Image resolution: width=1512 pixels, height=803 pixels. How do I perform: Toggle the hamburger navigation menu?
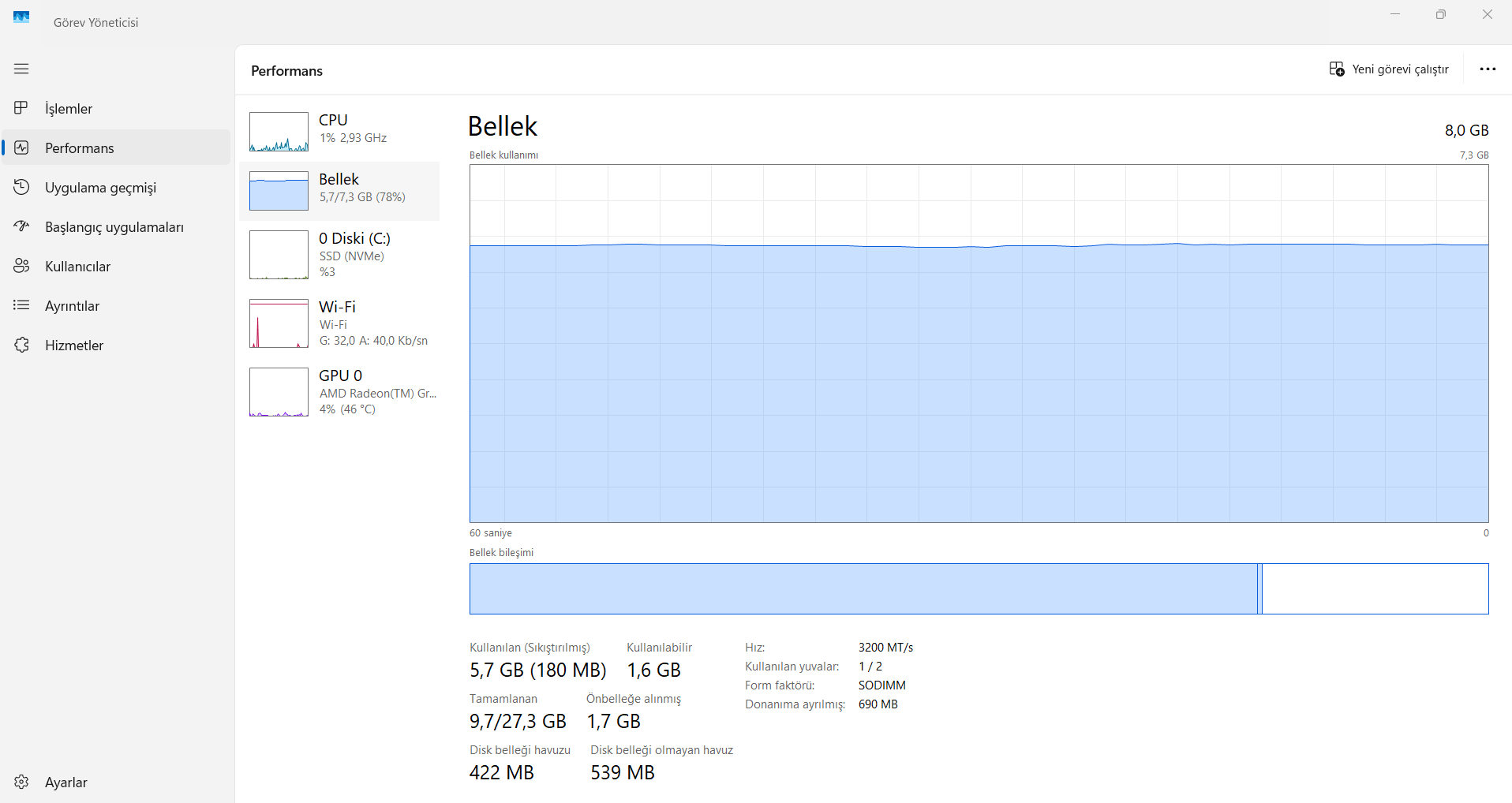(x=21, y=69)
